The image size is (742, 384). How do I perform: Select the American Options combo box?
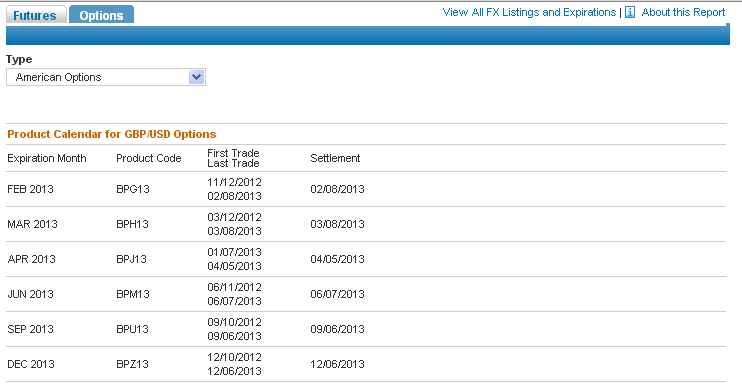click(106, 77)
